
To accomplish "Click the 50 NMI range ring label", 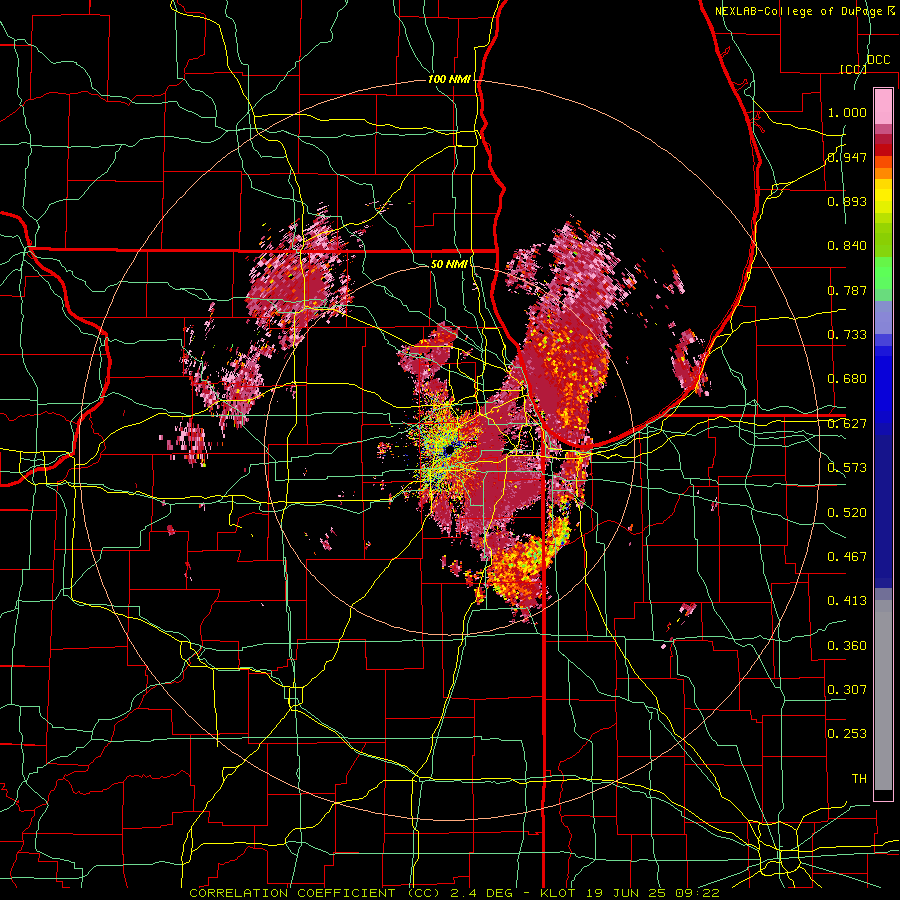I will click(x=449, y=264).
